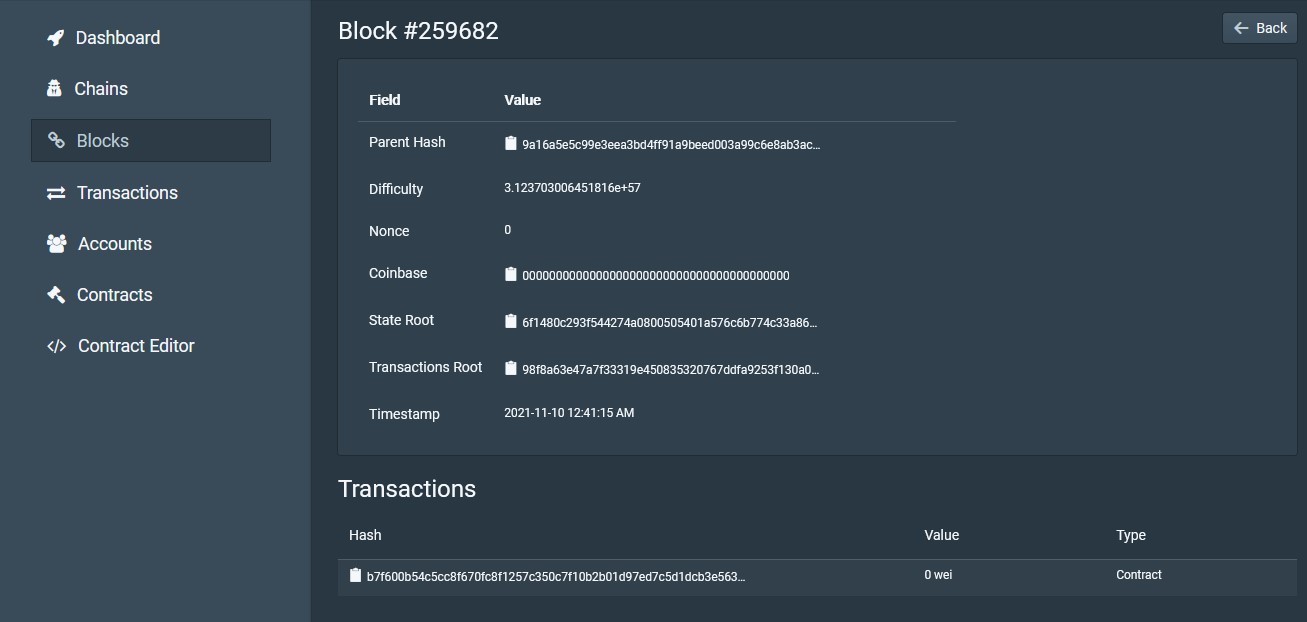Viewport: 1307px width, 622px height.
Task: Click the Type column header
Action: pos(1131,535)
